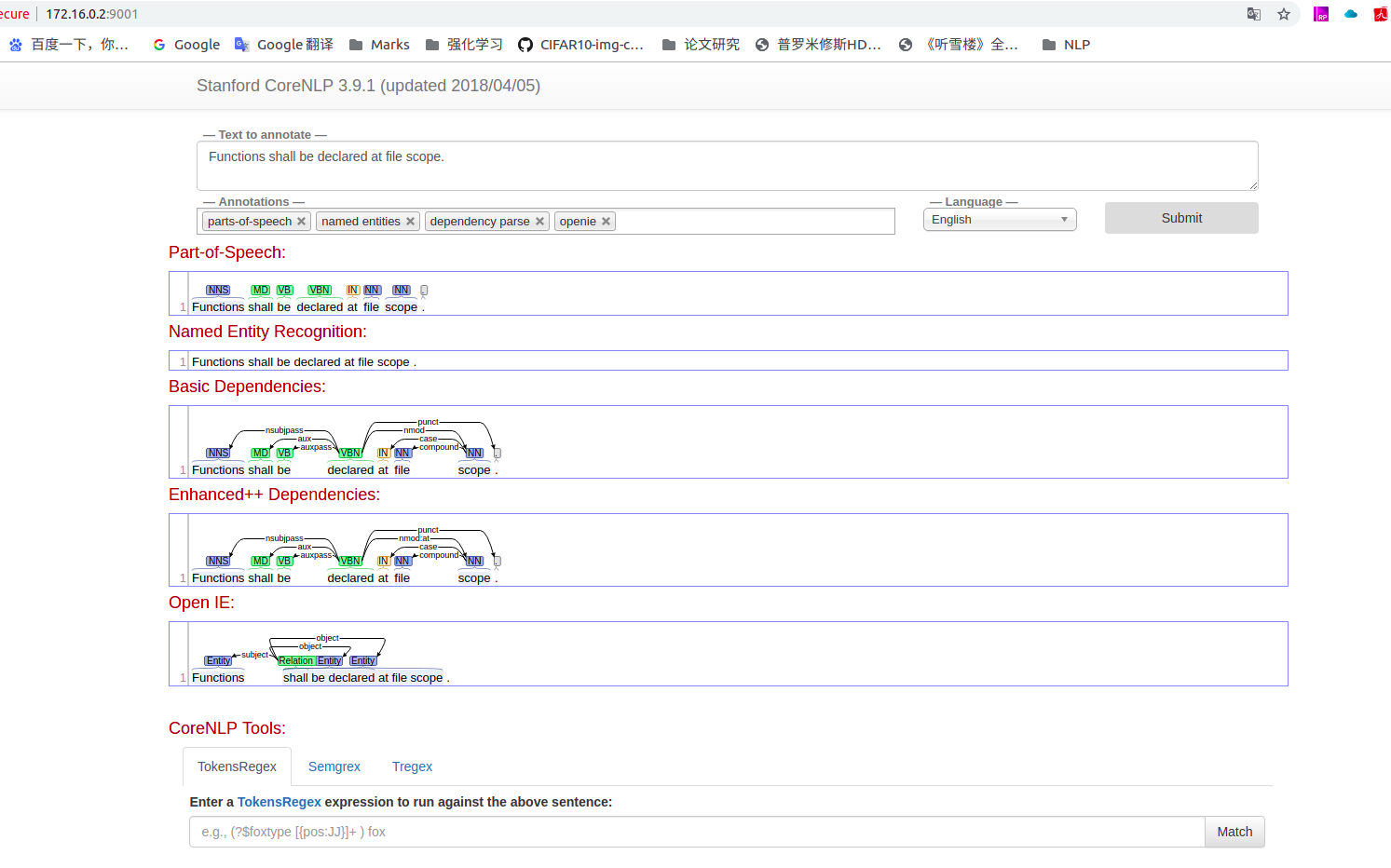1391x868 pixels.
Task: Click the NNS tag in Part-of-Speech
Action: (218, 291)
